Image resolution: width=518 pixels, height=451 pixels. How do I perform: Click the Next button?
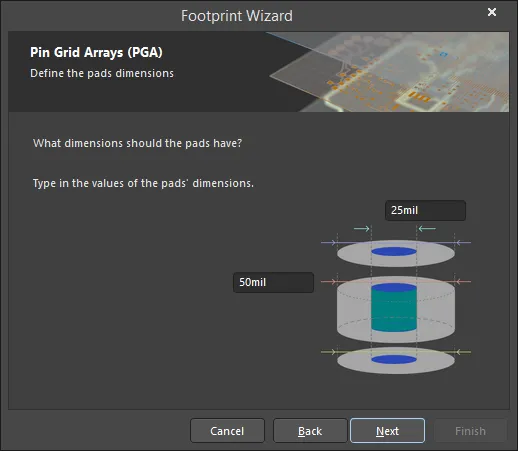coord(387,431)
